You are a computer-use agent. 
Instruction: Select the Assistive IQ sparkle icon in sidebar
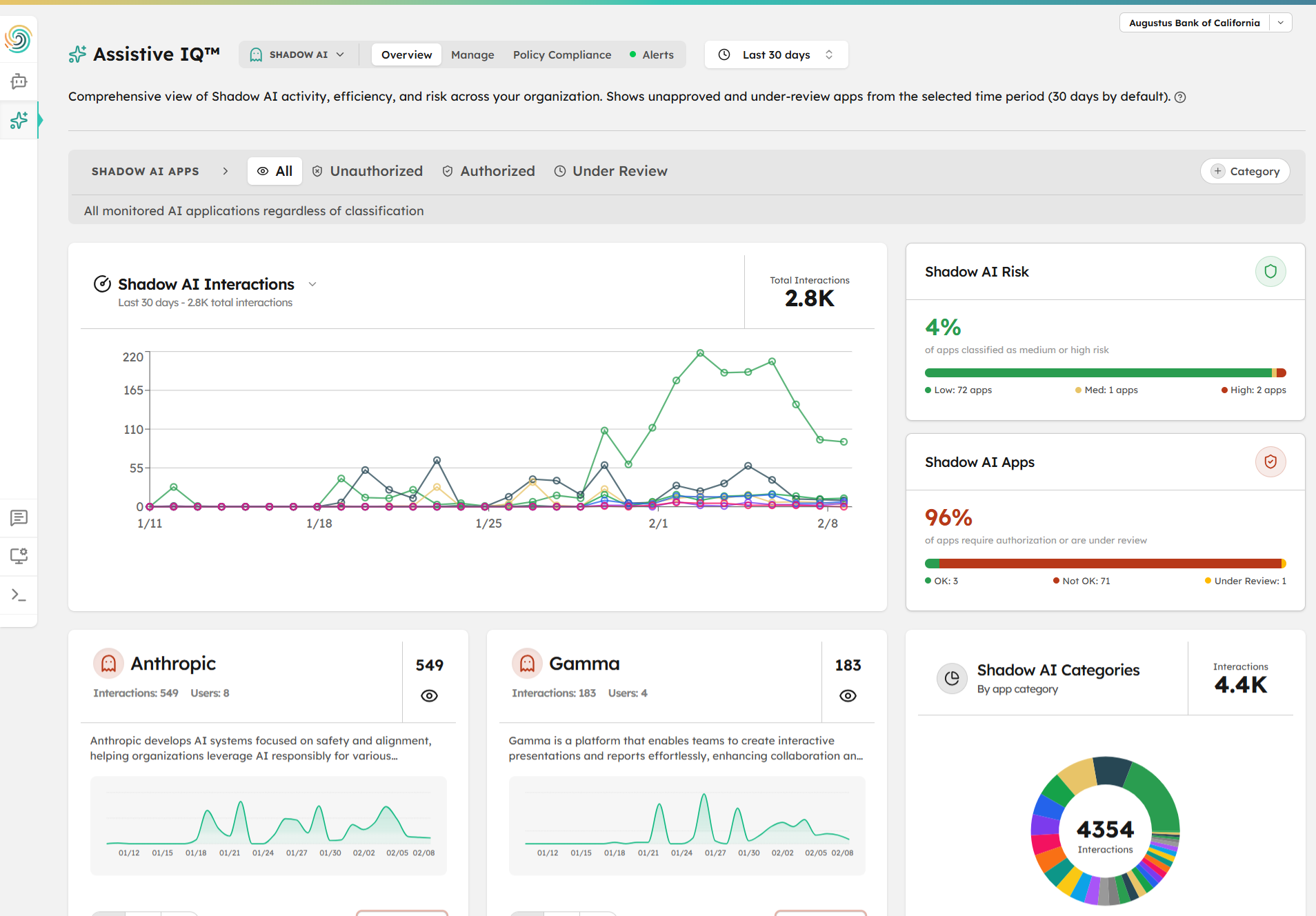pos(19,121)
